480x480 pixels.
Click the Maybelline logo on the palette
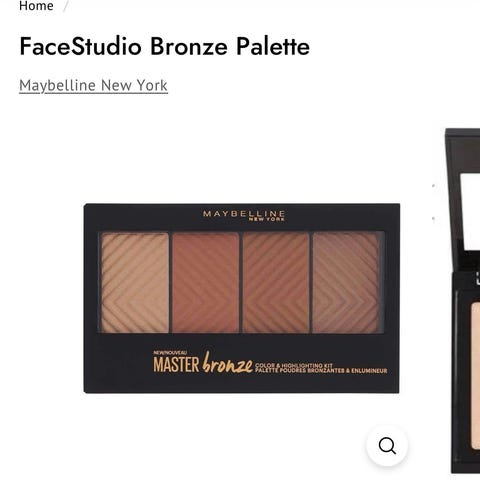coord(244,215)
